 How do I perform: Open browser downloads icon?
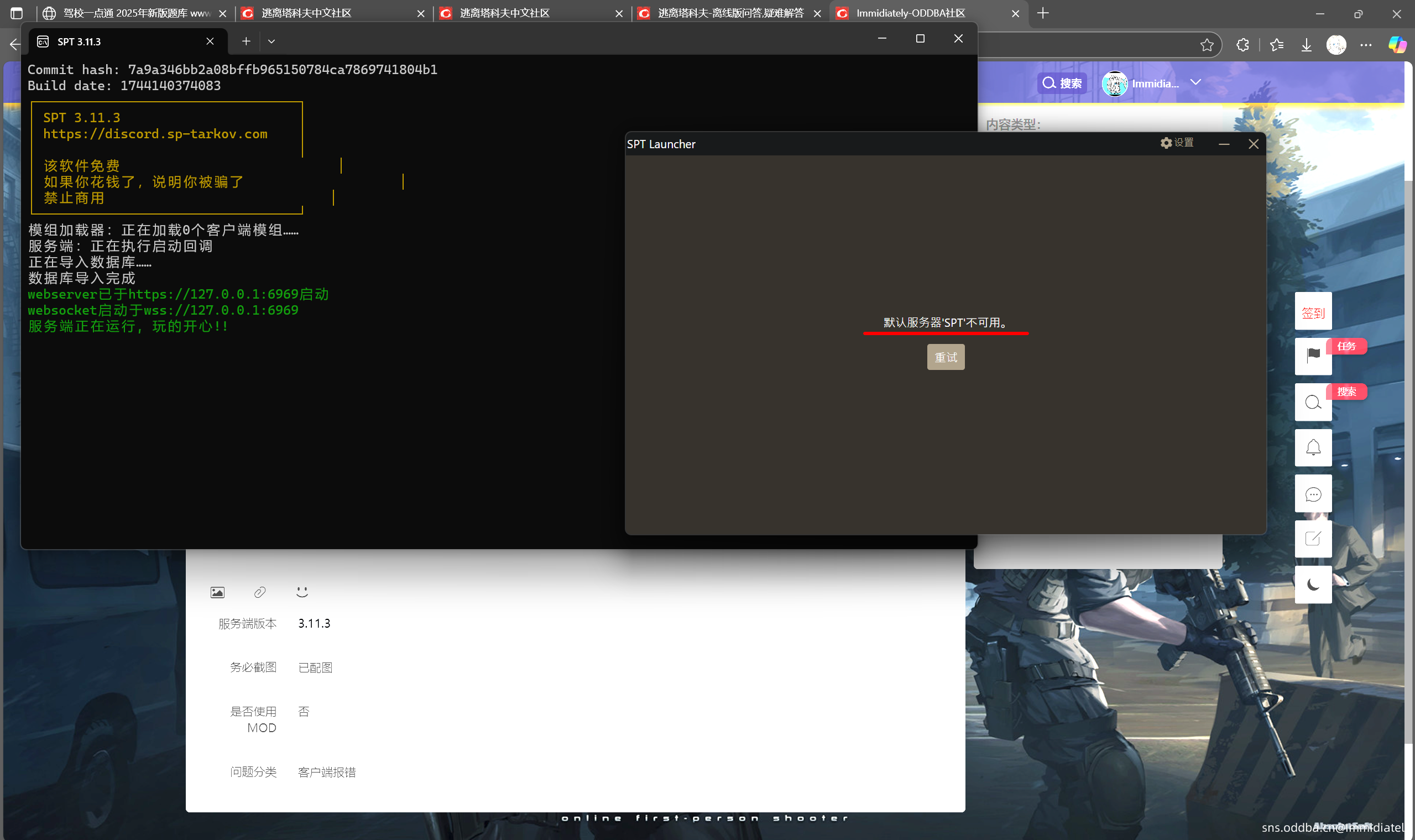1306,45
